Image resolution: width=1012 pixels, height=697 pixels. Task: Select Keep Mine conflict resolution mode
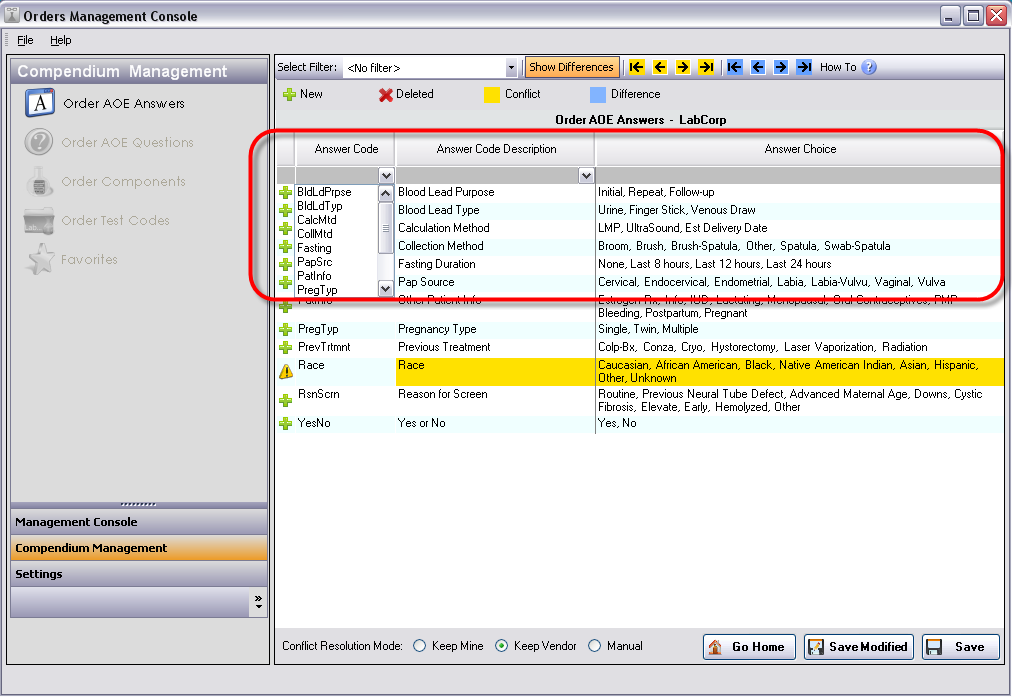(420, 646)
